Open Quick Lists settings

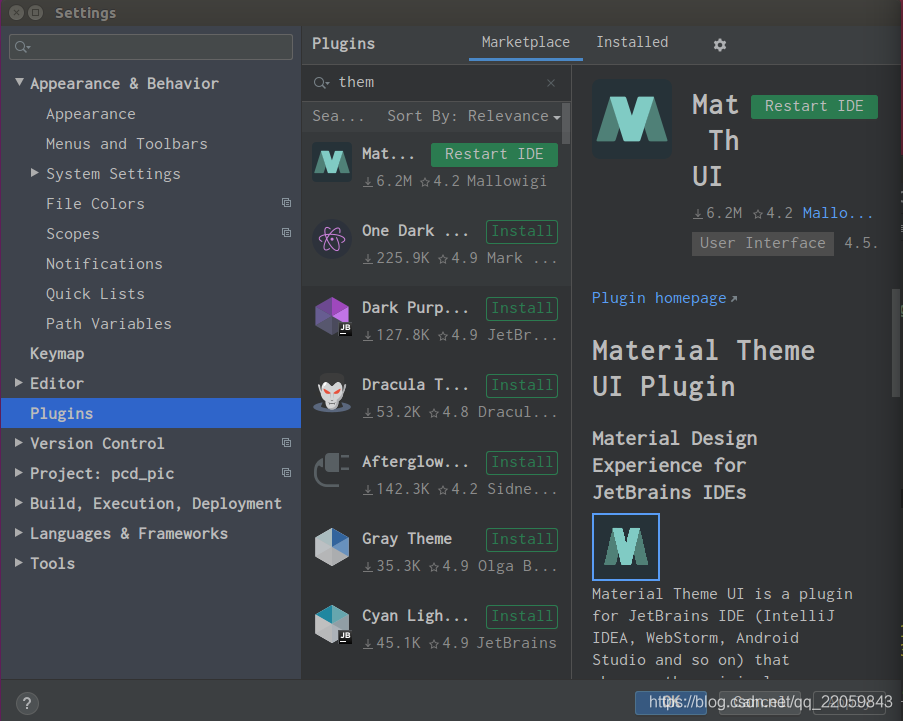[95, 294]
